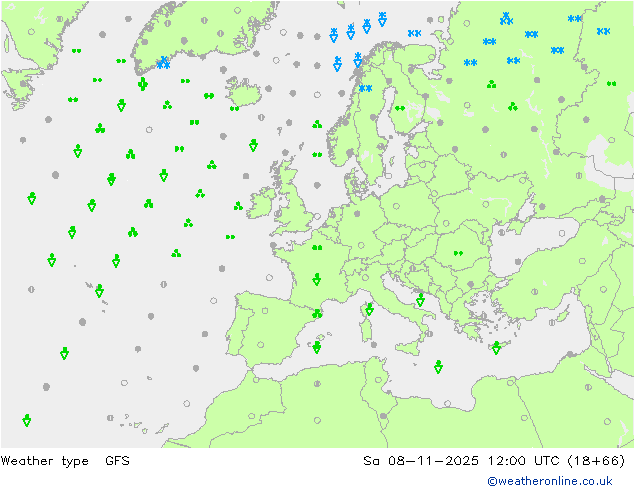Open the weatheronline.co.uk link
634x490 pixels.
point(549,481)
